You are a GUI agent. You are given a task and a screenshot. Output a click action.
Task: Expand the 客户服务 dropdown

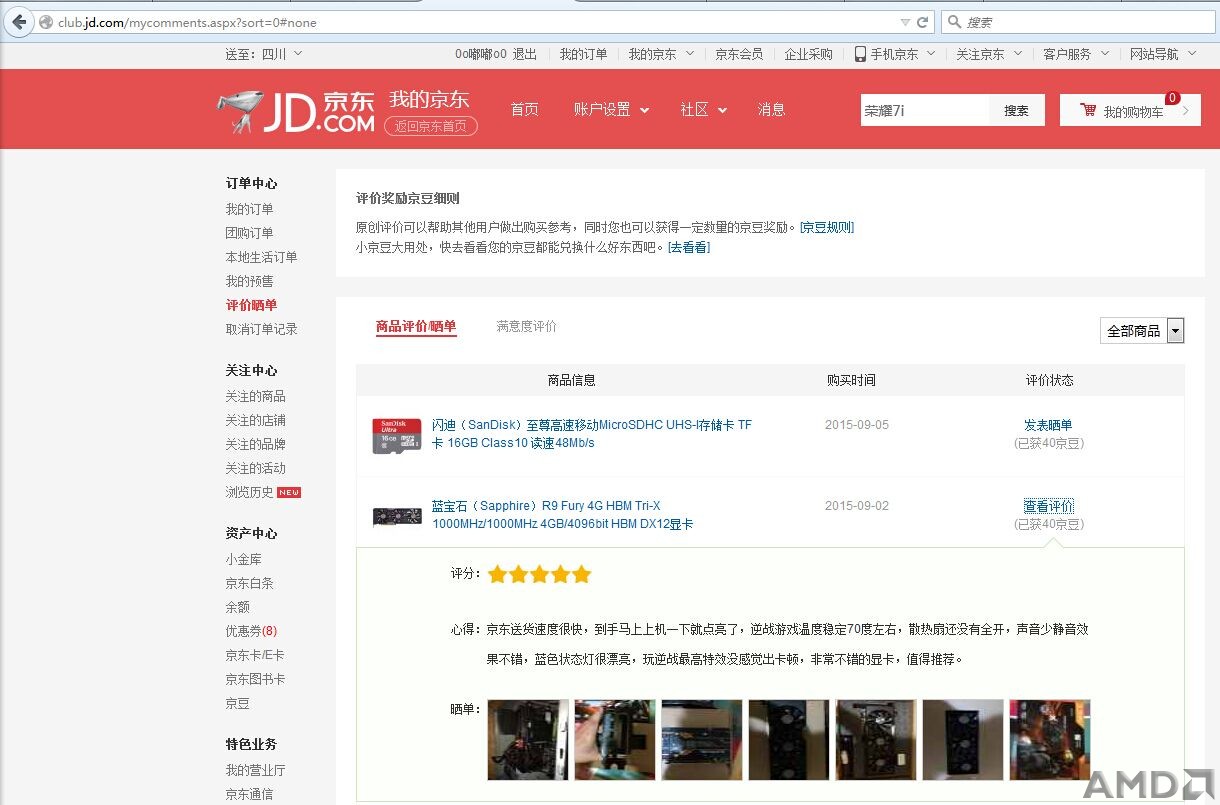pos(1076,54)
